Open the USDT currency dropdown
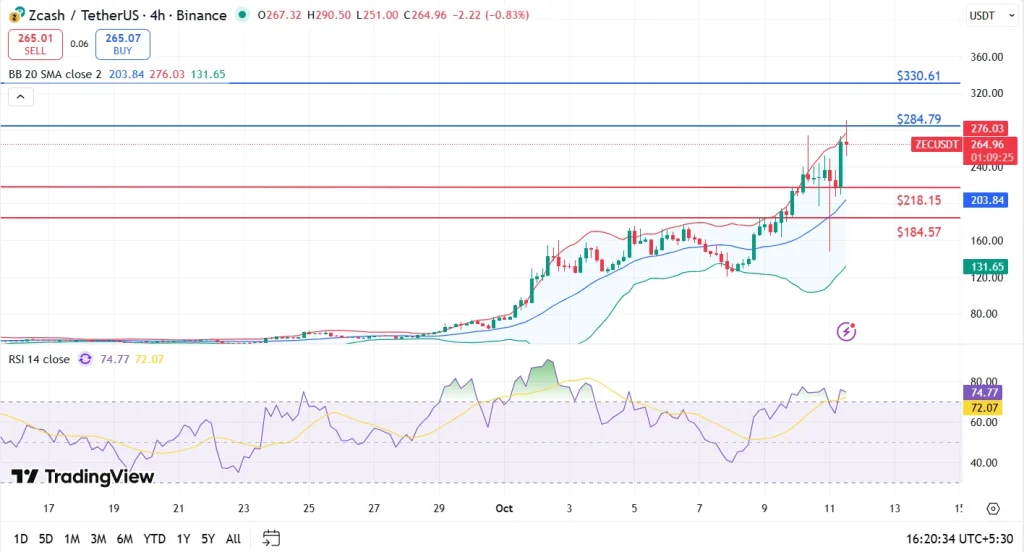The width and height of the screenshot is (1024, 552). click(980, 16)
